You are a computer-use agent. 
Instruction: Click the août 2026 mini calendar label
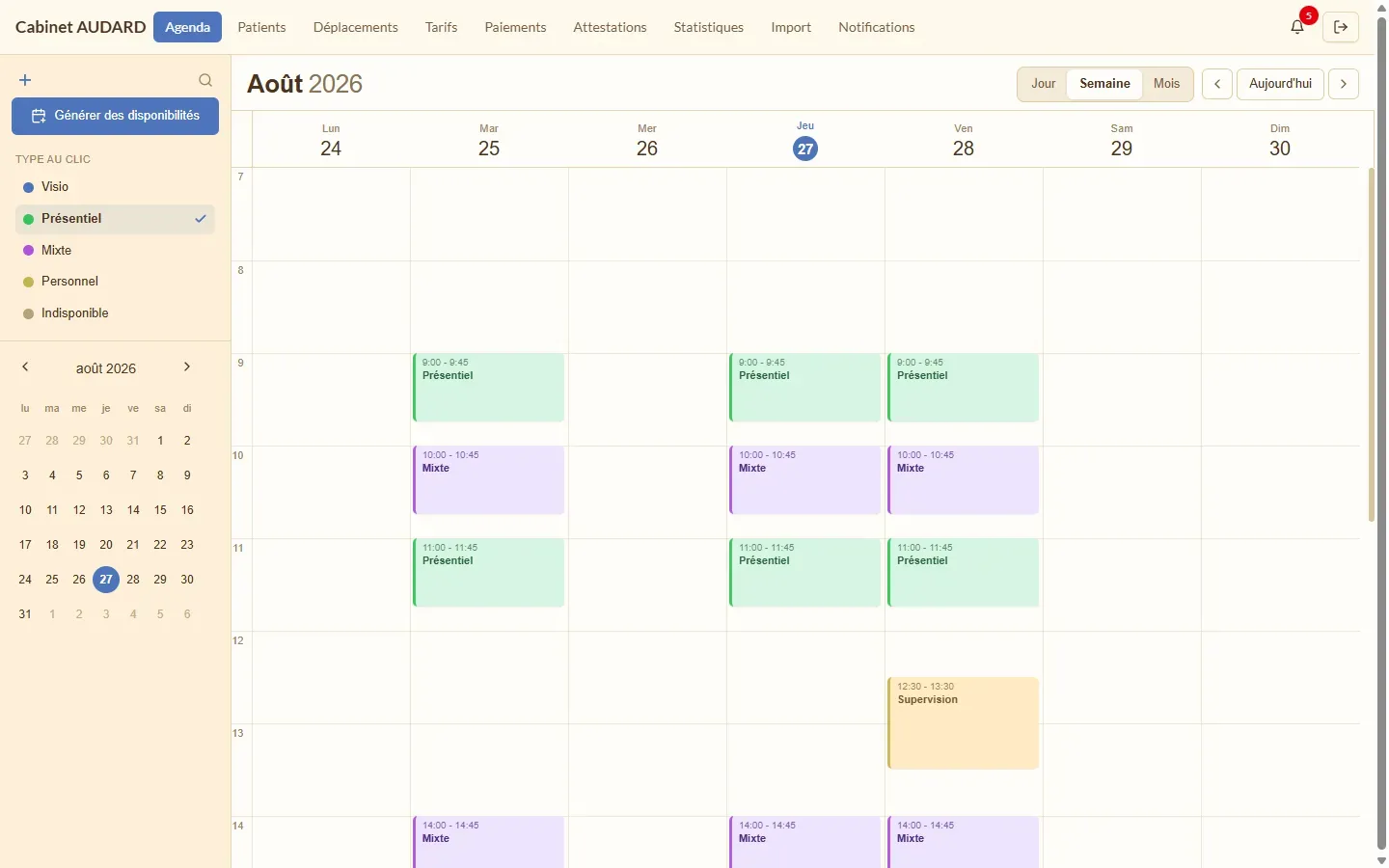coord(106,368)
